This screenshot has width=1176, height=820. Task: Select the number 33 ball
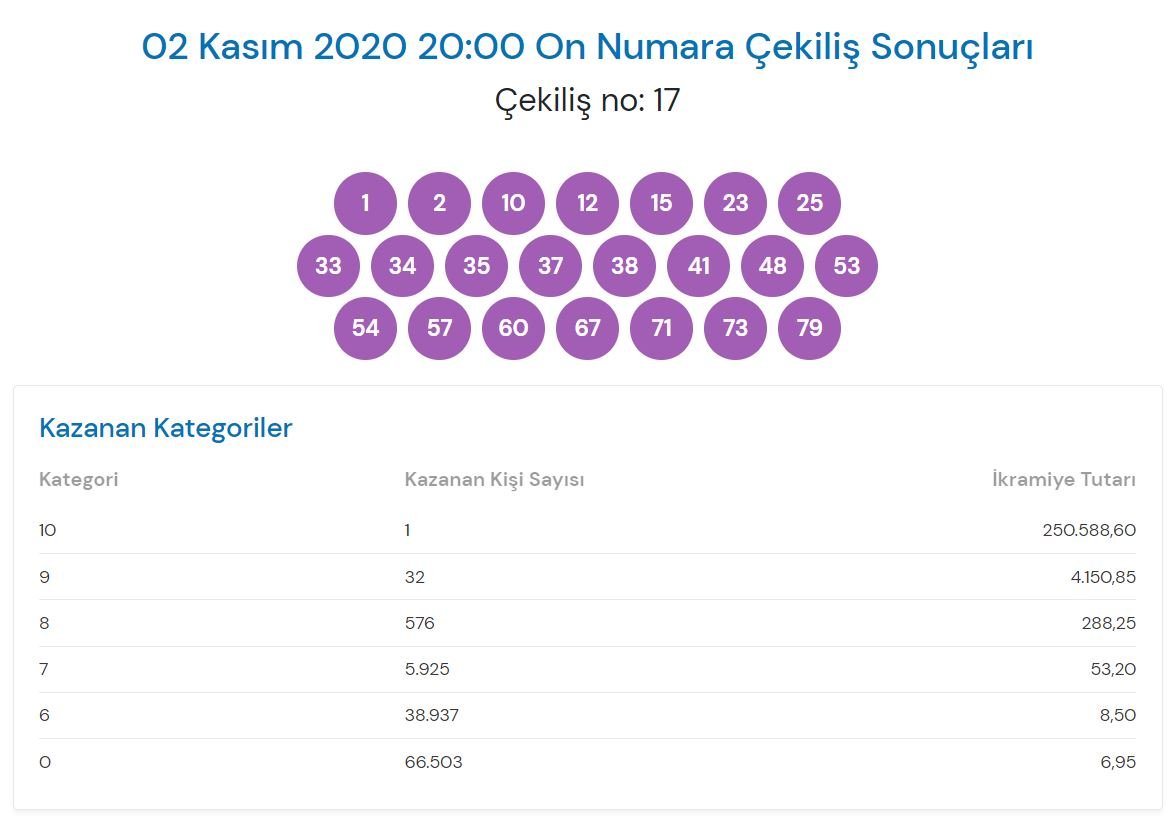[x=328, y=266]
